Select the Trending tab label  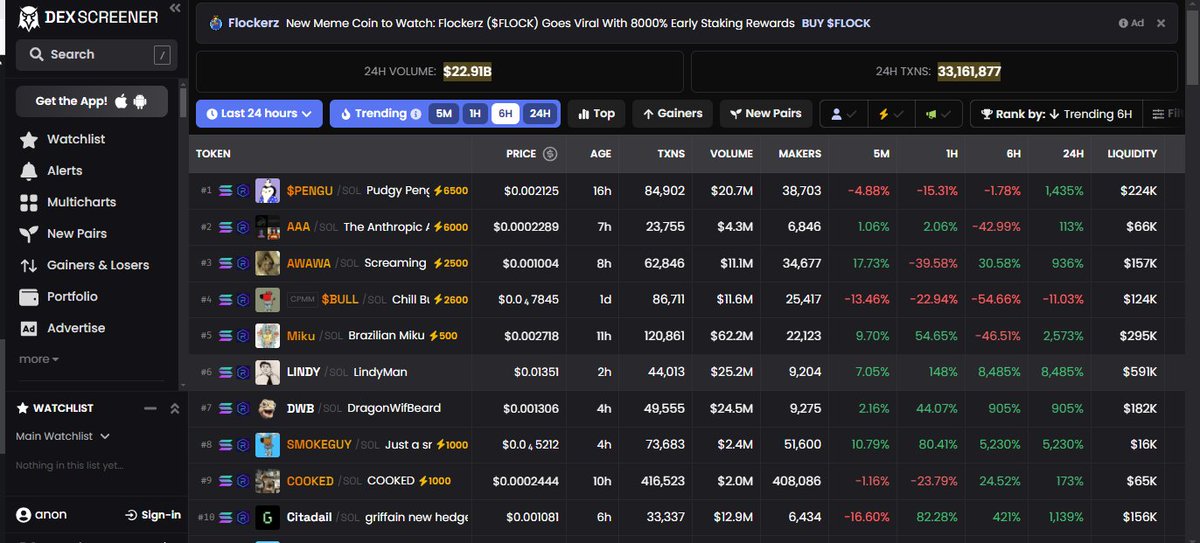381,114
